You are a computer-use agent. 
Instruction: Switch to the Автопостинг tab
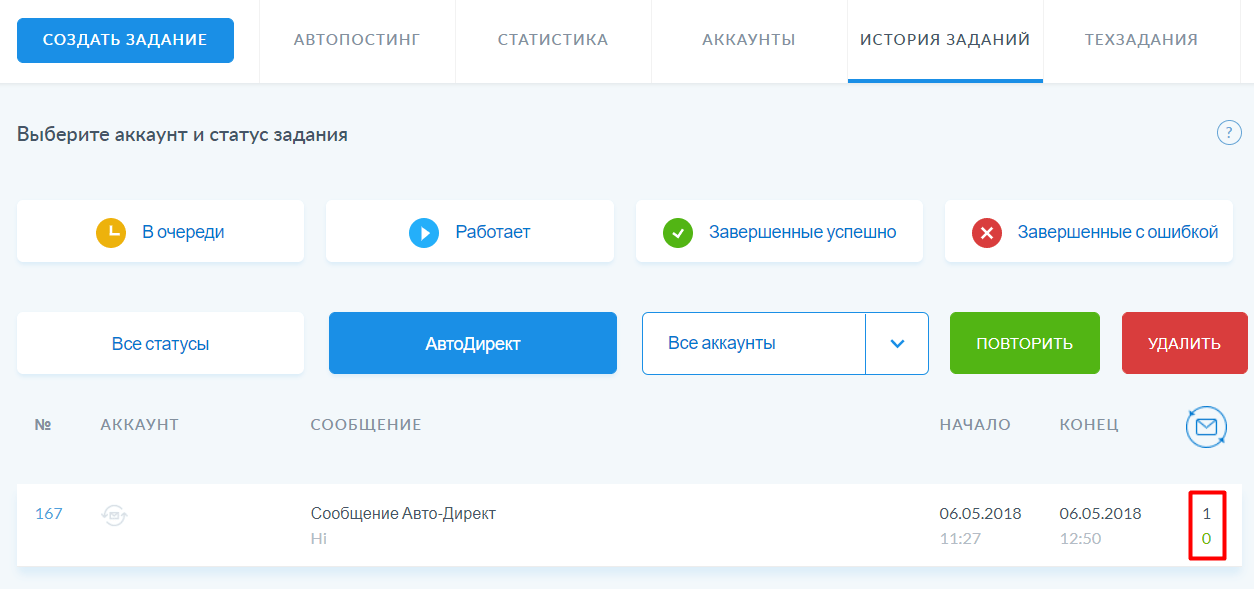[357, 40]
